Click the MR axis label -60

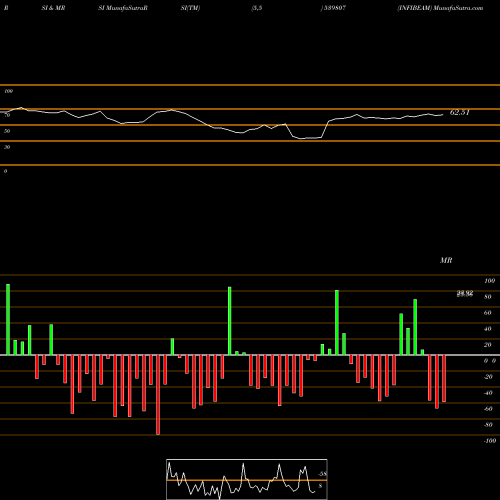pyautogui.click(x=488, y=409)
